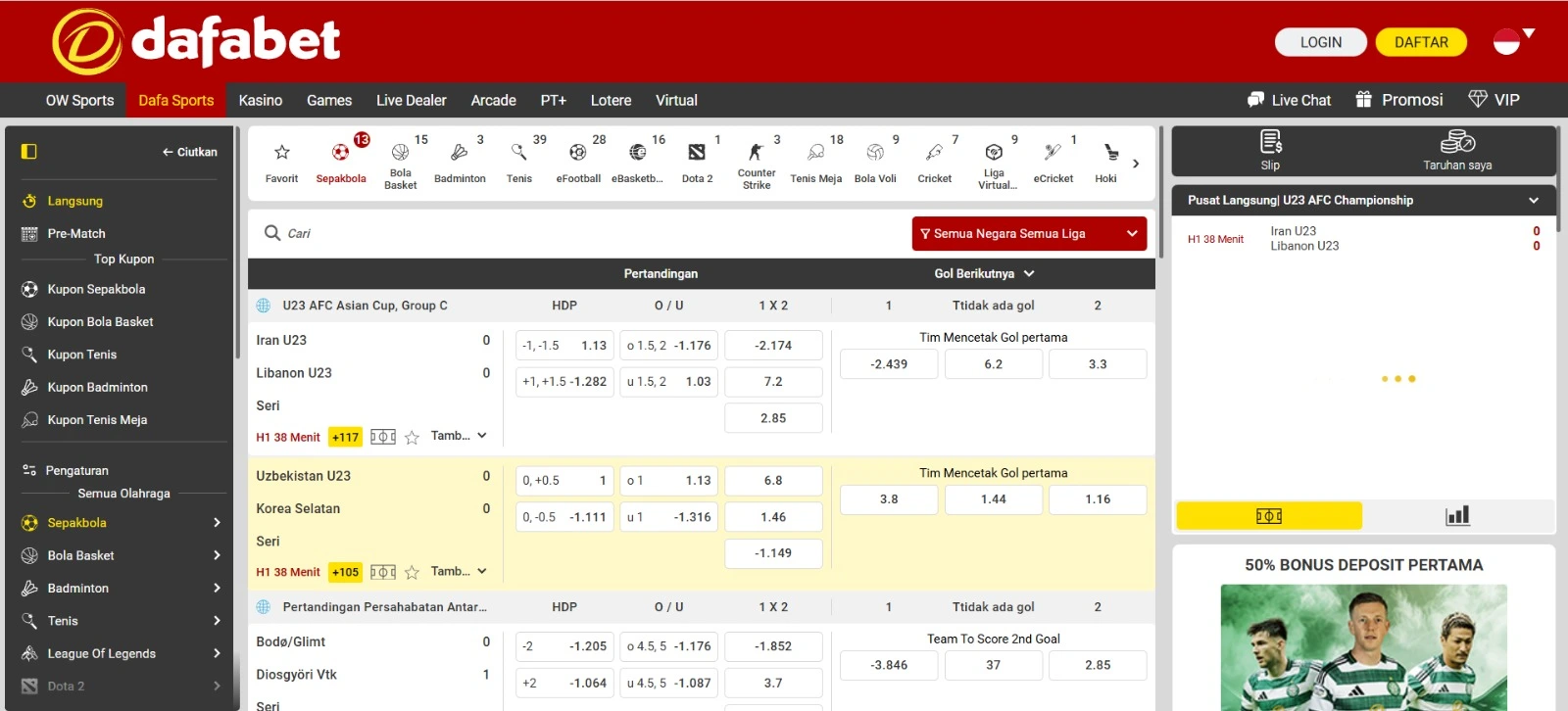Open the language flag selector
Image resolution: width=1568 pixels, height=711 pixels.
[x=1513, y=41]
